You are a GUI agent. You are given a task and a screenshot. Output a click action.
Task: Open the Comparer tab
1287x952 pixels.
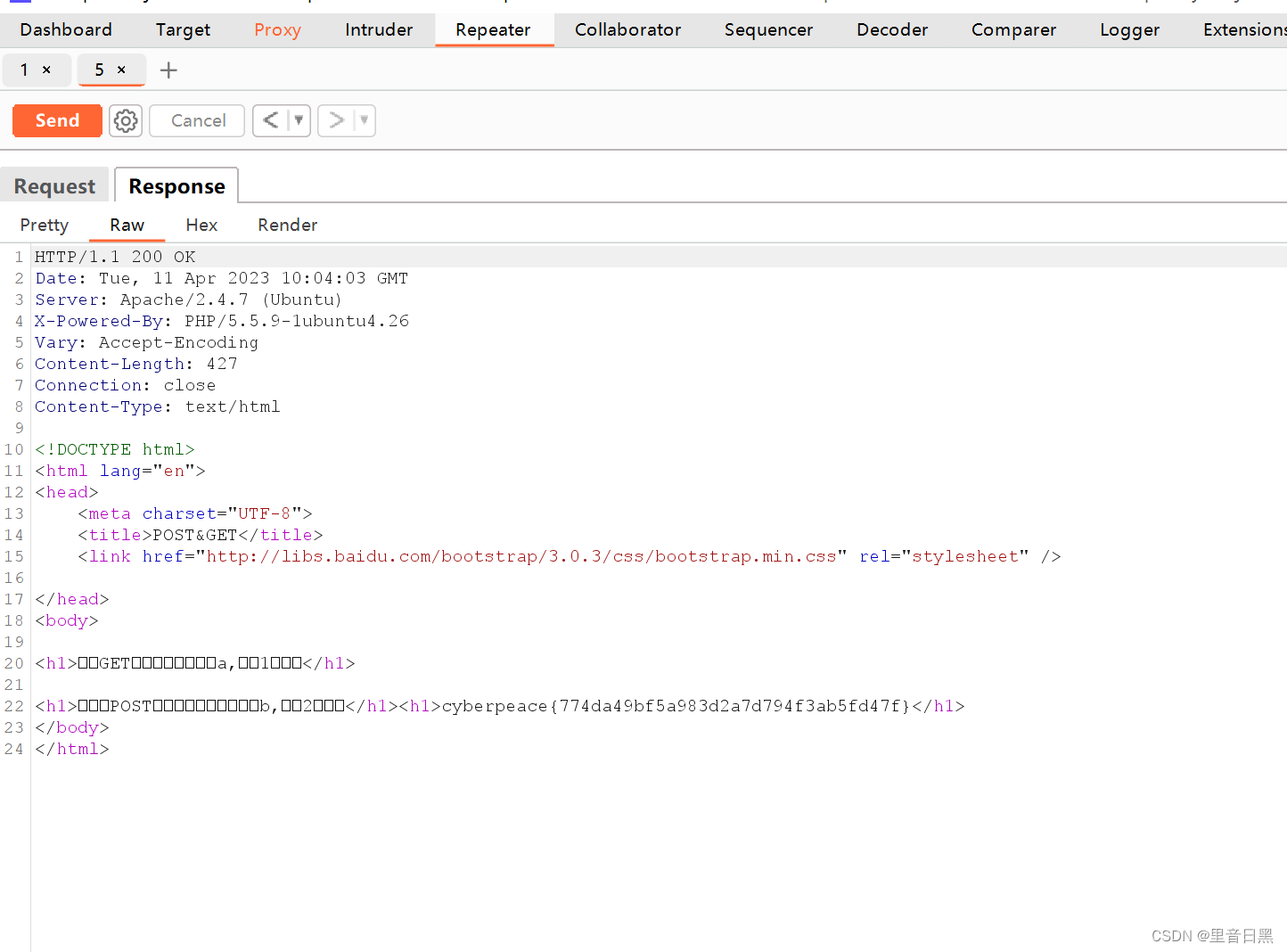1013,29
